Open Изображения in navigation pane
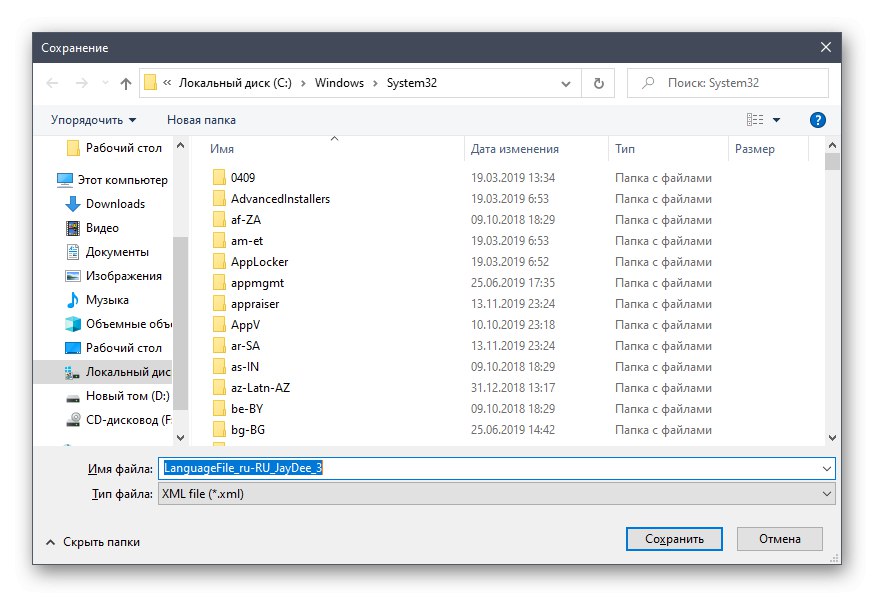The width and height of the screenshot is (874, 597). point(113,276)
